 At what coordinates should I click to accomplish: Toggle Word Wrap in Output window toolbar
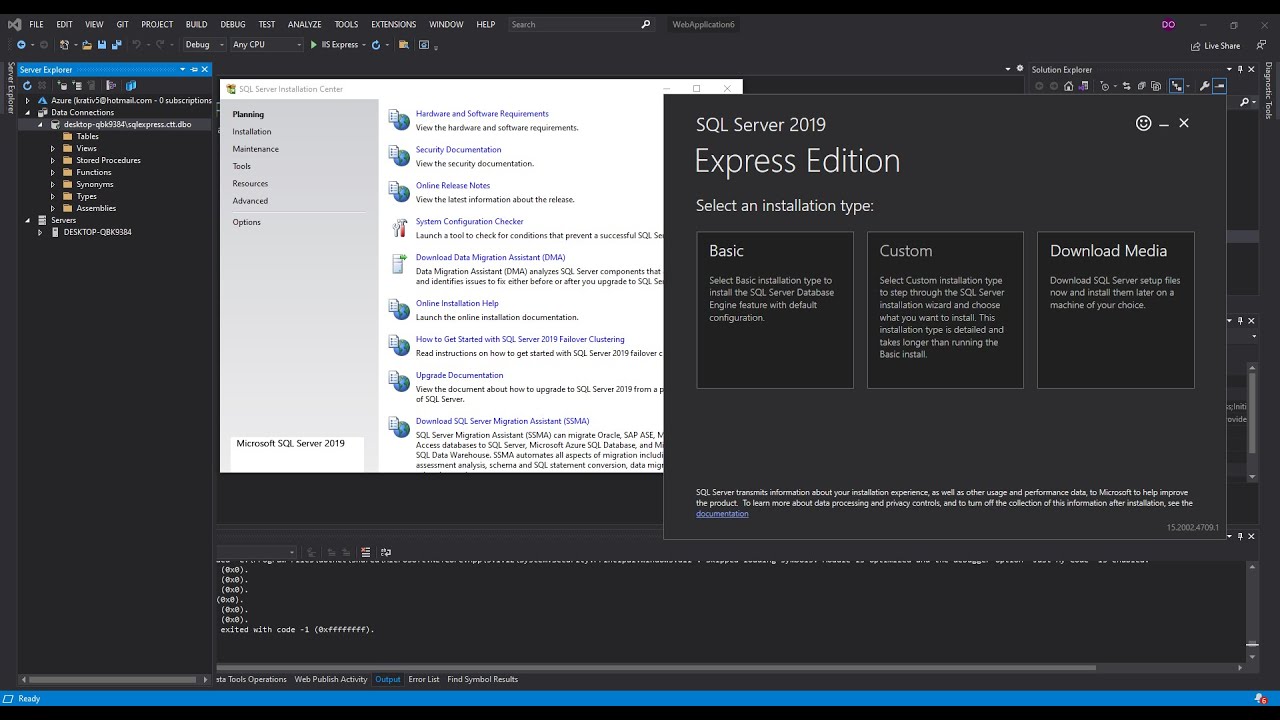[x=386, y=552]
